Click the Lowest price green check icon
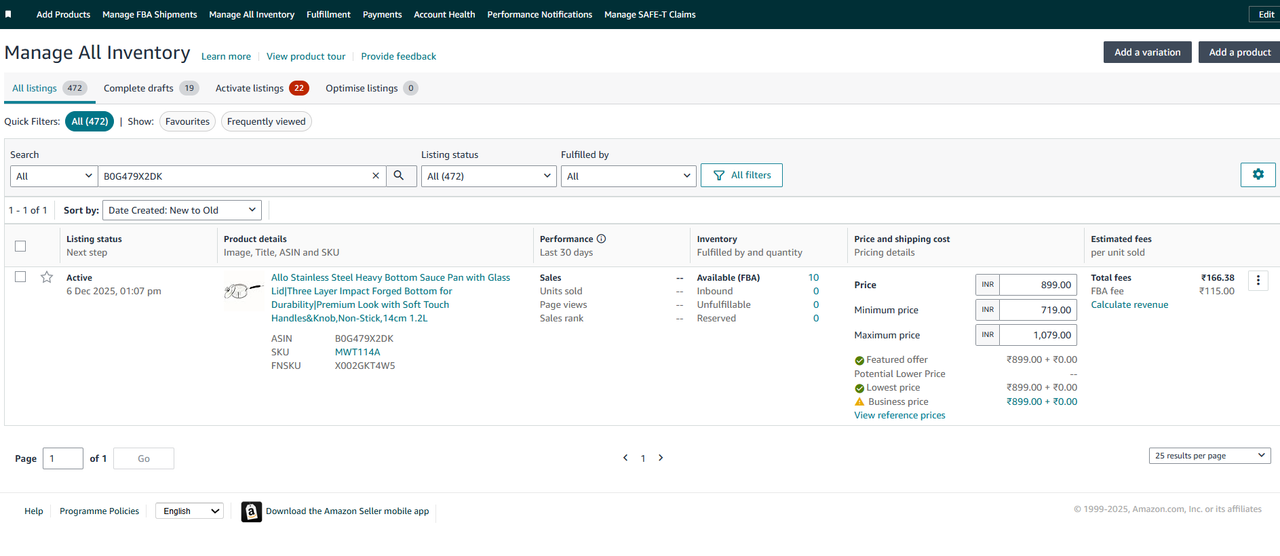This screenshot has width=1280, height=556. [x=859, y=388]
